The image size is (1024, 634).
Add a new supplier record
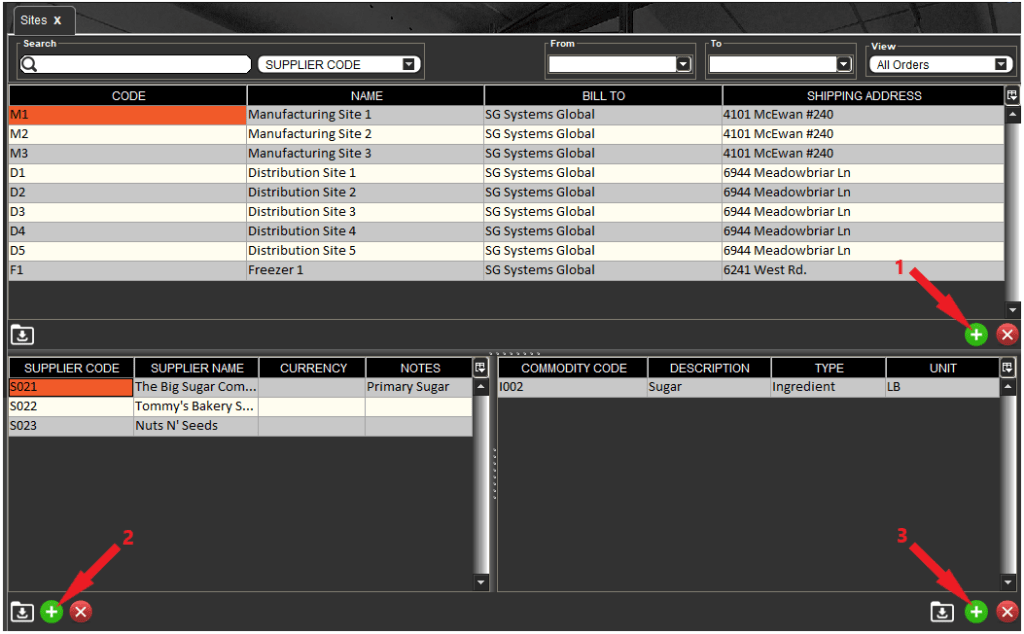tap(51, 611)
